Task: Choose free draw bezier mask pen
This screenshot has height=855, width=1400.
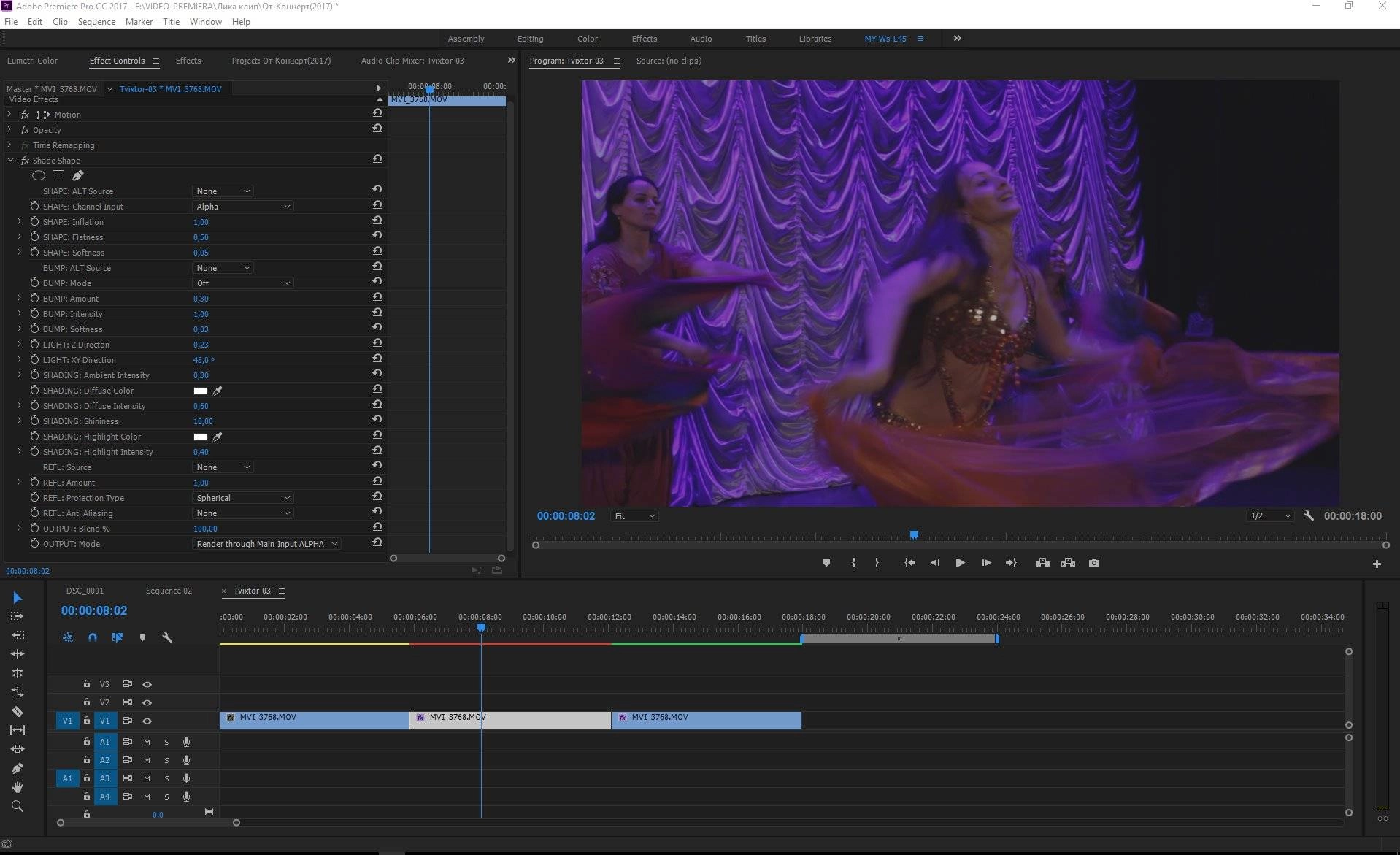Action: pos(78,175)
